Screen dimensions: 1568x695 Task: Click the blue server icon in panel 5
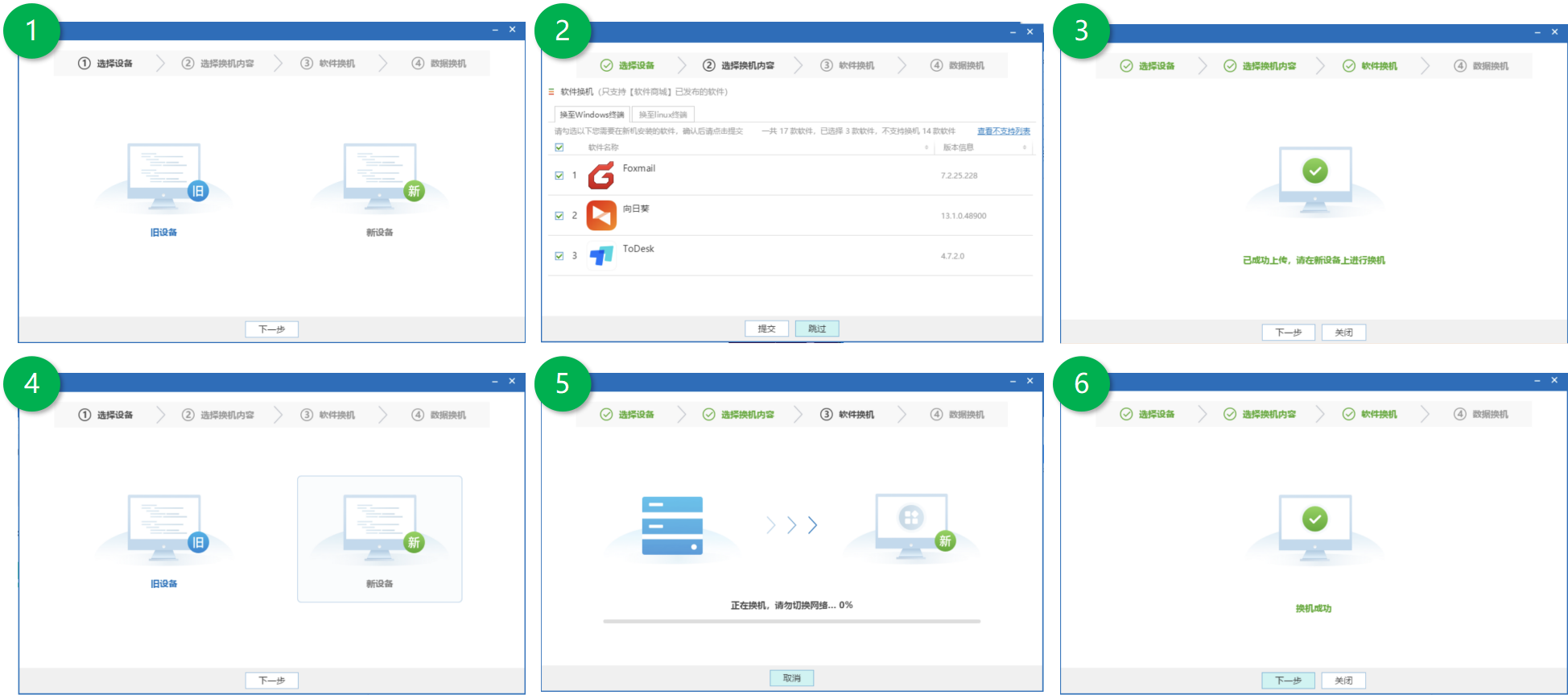(672, 525)
